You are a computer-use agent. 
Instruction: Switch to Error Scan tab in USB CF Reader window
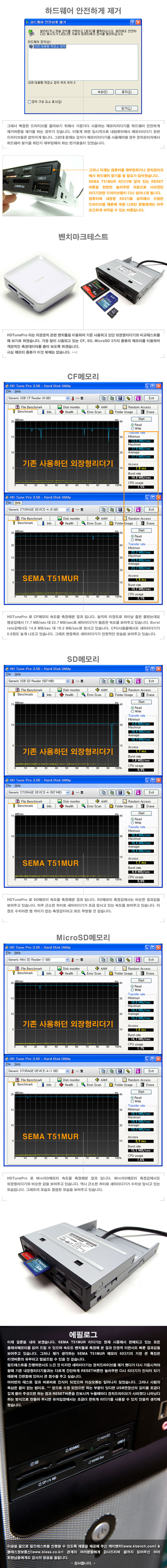click(93, 412)
